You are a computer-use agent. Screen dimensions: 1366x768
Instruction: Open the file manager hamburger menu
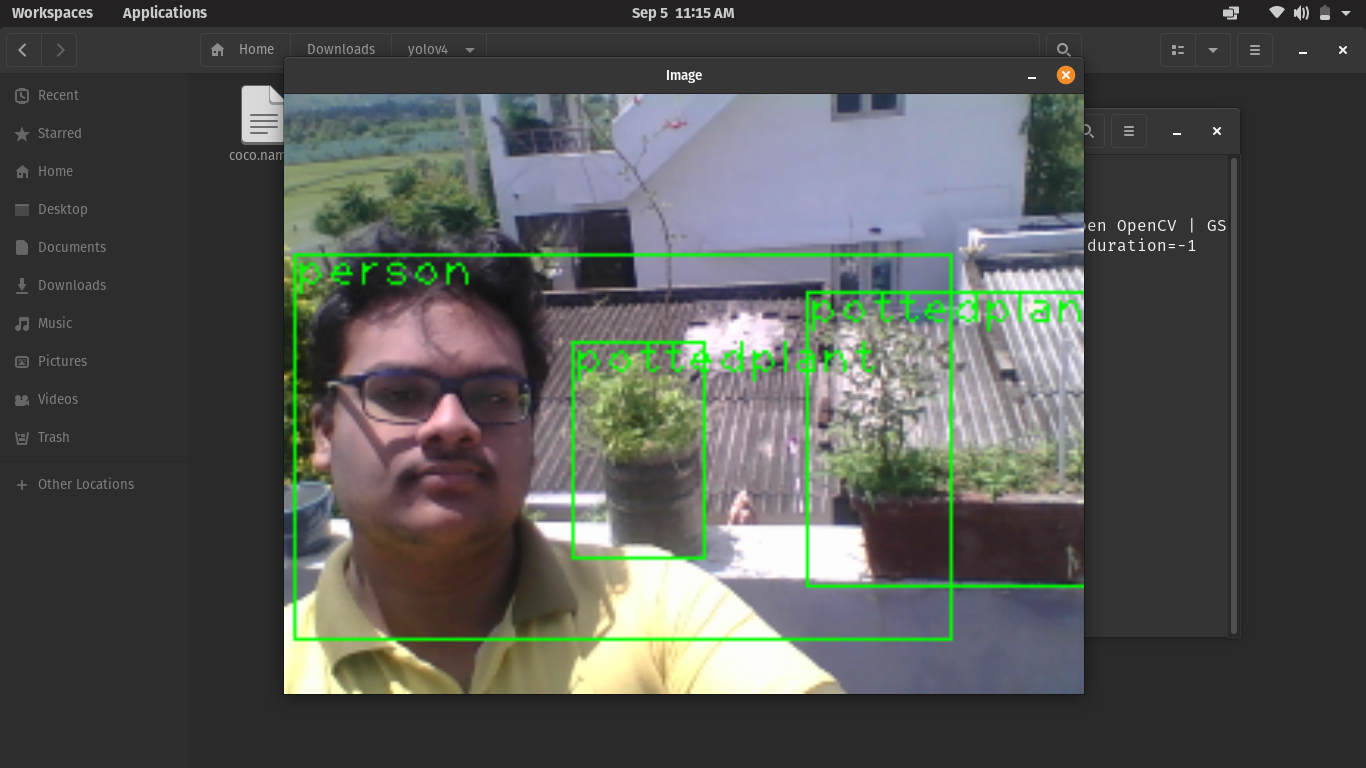[x=1254, y=49]
